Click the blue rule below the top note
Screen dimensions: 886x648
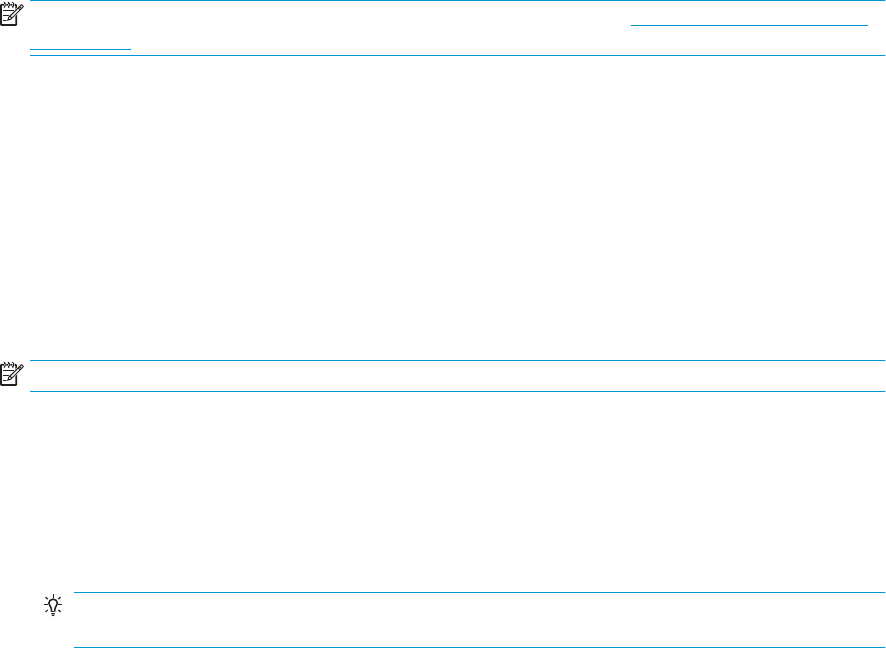[457, 55]
